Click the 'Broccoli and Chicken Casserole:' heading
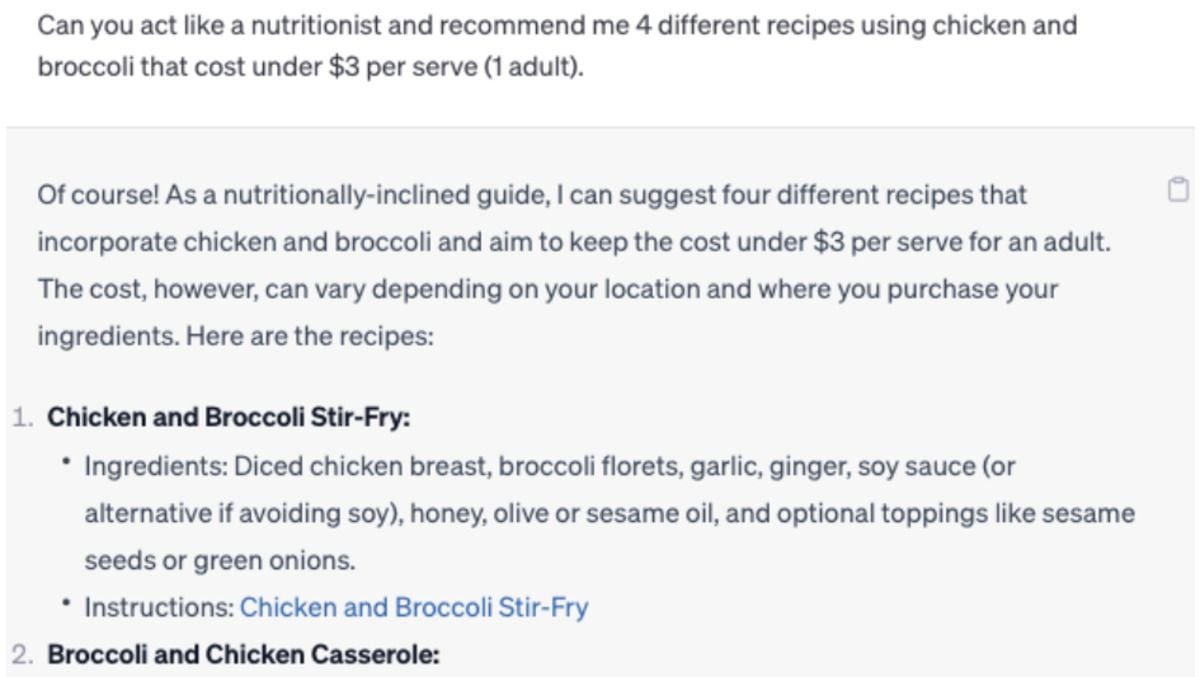Viewport: 1200px width, 677px height. (x=243, y=655)
